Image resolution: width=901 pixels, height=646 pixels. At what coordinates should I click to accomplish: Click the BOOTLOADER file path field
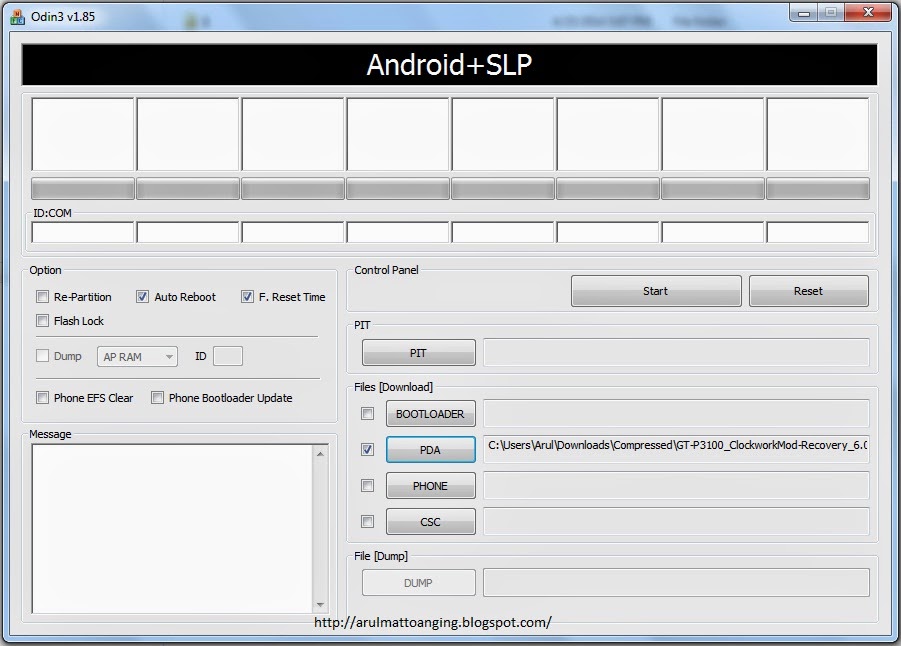point(676,414)
